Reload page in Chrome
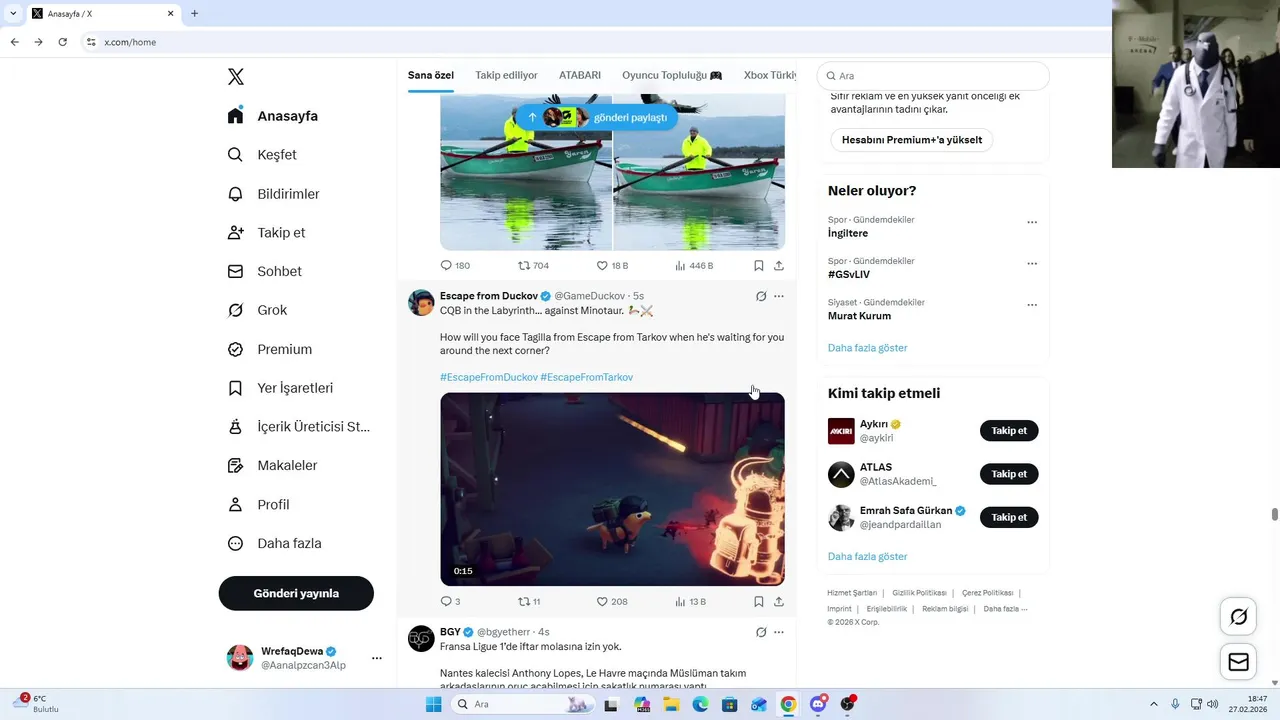The height and width of the screenshot is (720, 1280). 62,42
